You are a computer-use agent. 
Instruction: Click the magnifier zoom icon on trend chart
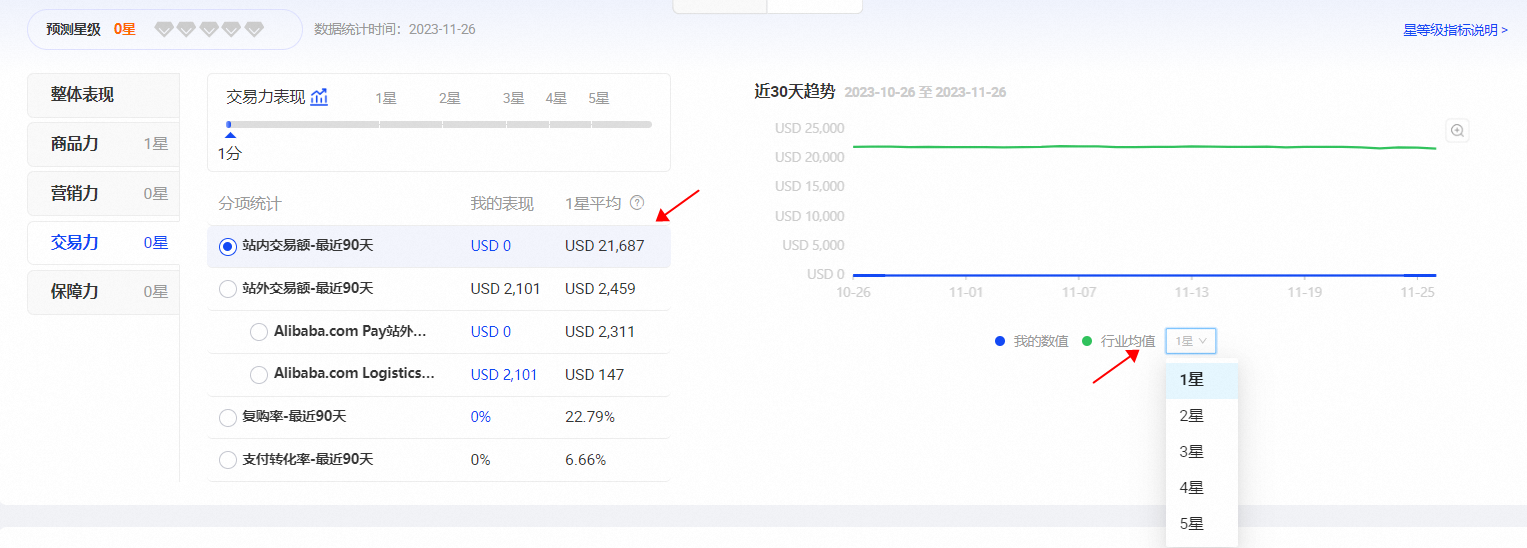click(x=1457, y=130)
